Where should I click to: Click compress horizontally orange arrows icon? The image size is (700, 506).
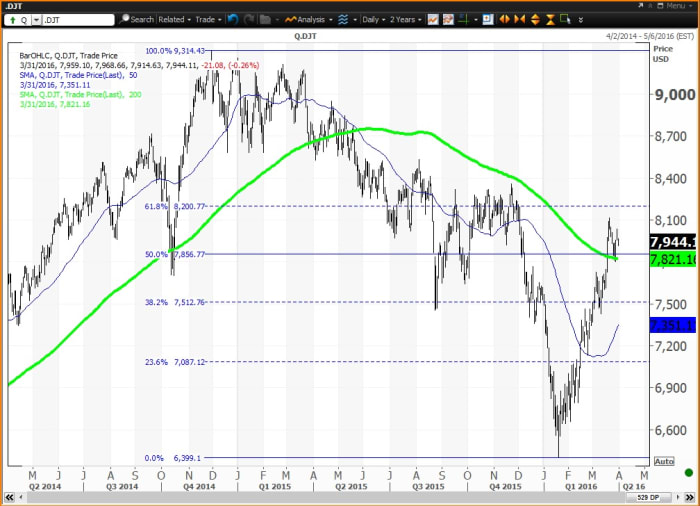pyautogui.click(x=520, y=20)
